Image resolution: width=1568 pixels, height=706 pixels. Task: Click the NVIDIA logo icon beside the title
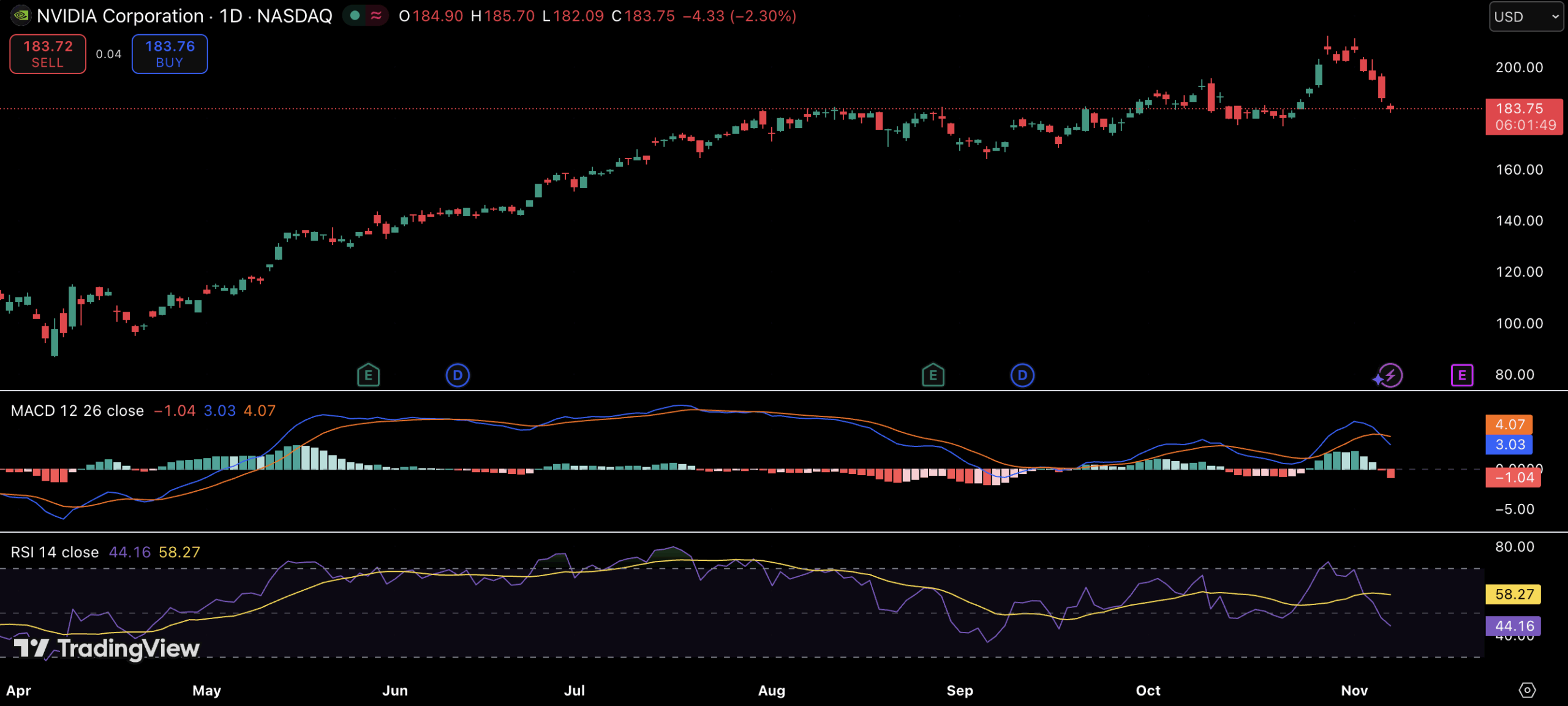coord(21,15)
